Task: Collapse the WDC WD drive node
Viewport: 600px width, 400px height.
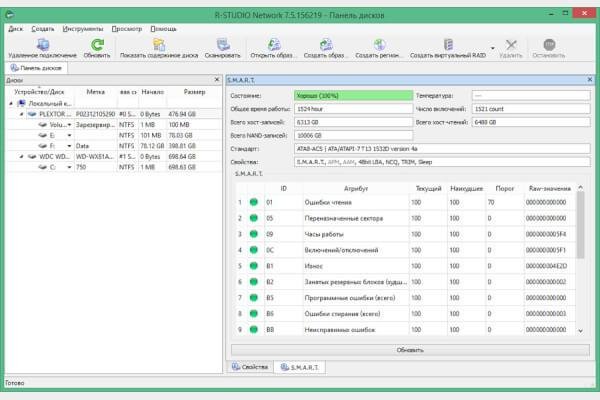Action: coord(21,157)
